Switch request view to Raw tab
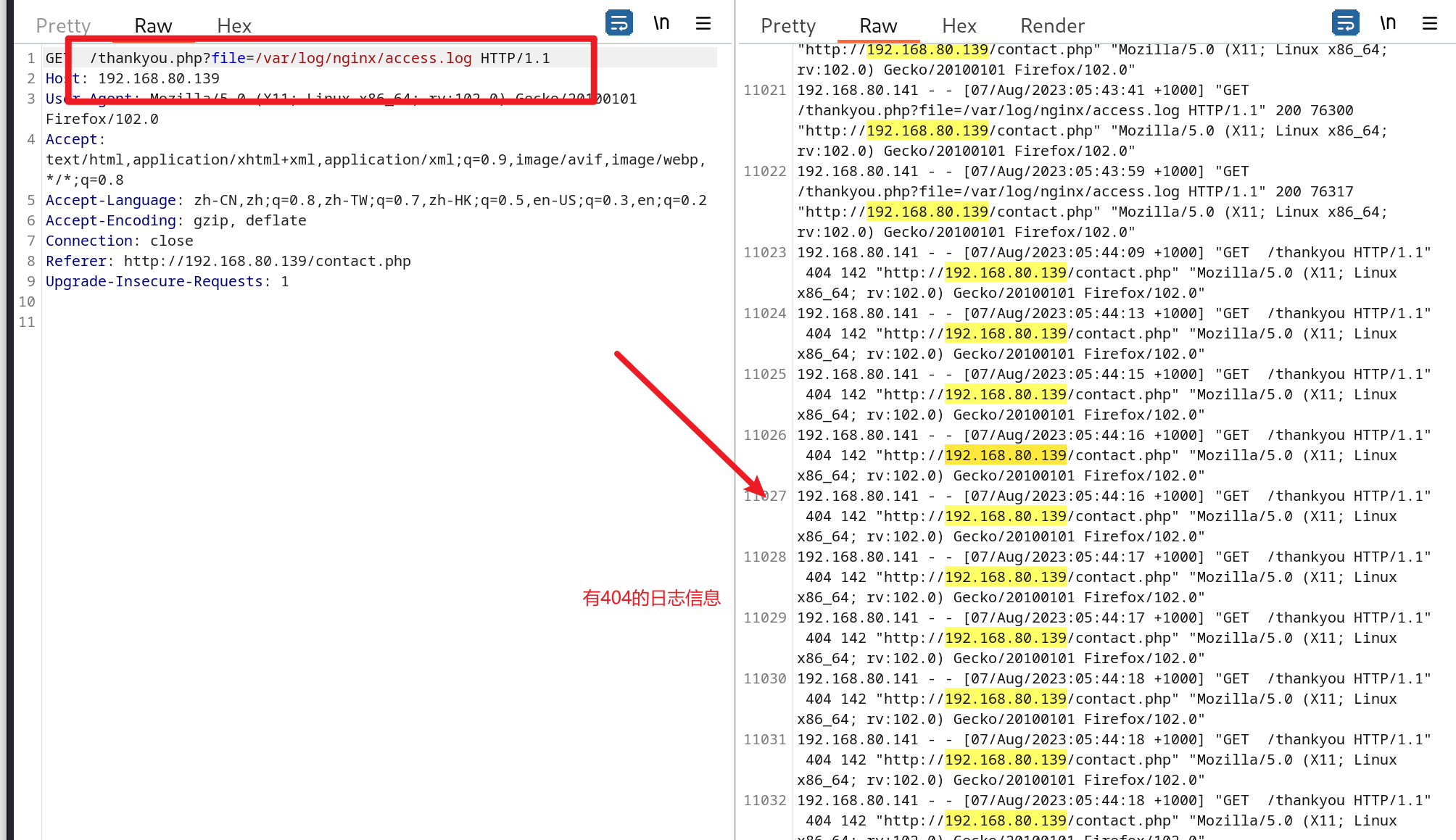The image size is (1456, 840). click(x=153, y=26)
